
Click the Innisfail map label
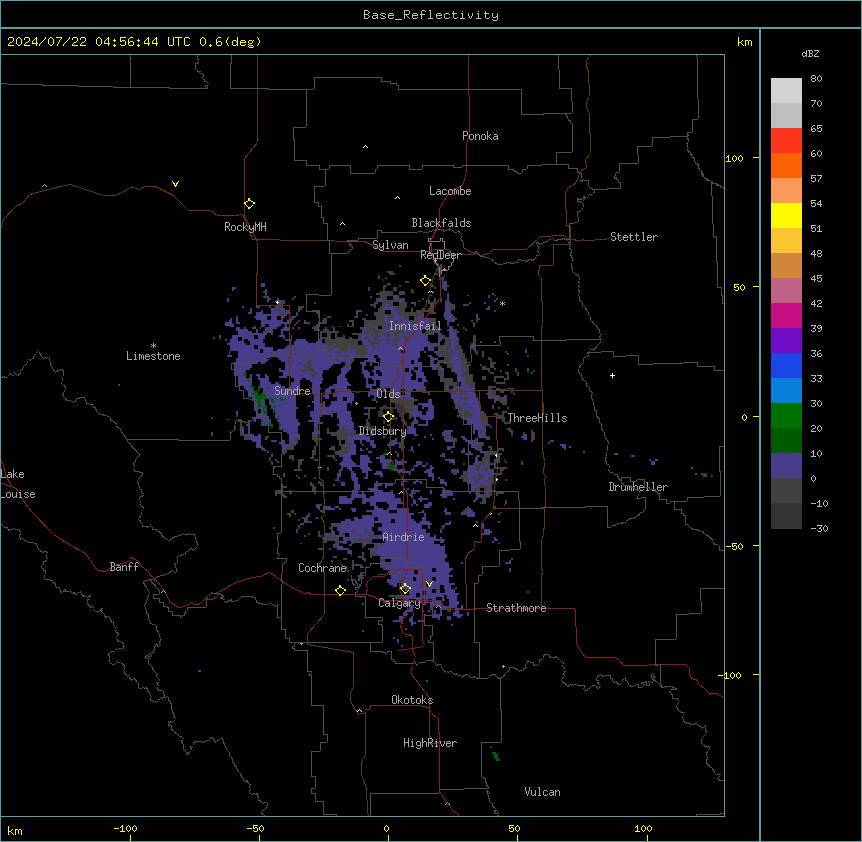pyautogui.click(x=415, y=326)
